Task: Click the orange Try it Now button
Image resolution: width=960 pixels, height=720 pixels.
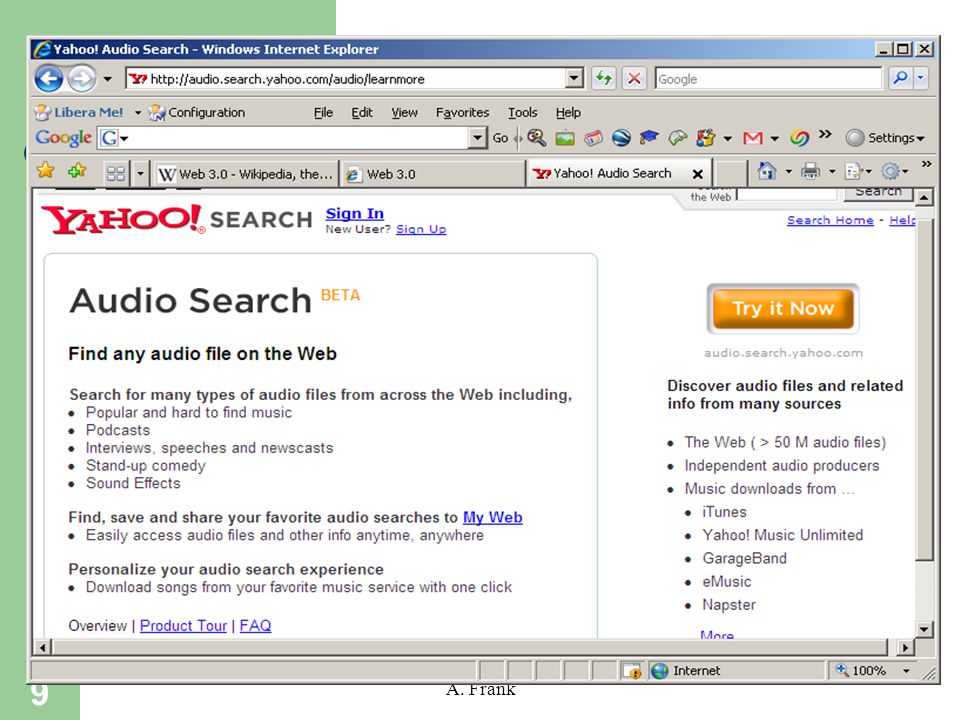Action: 783,309
